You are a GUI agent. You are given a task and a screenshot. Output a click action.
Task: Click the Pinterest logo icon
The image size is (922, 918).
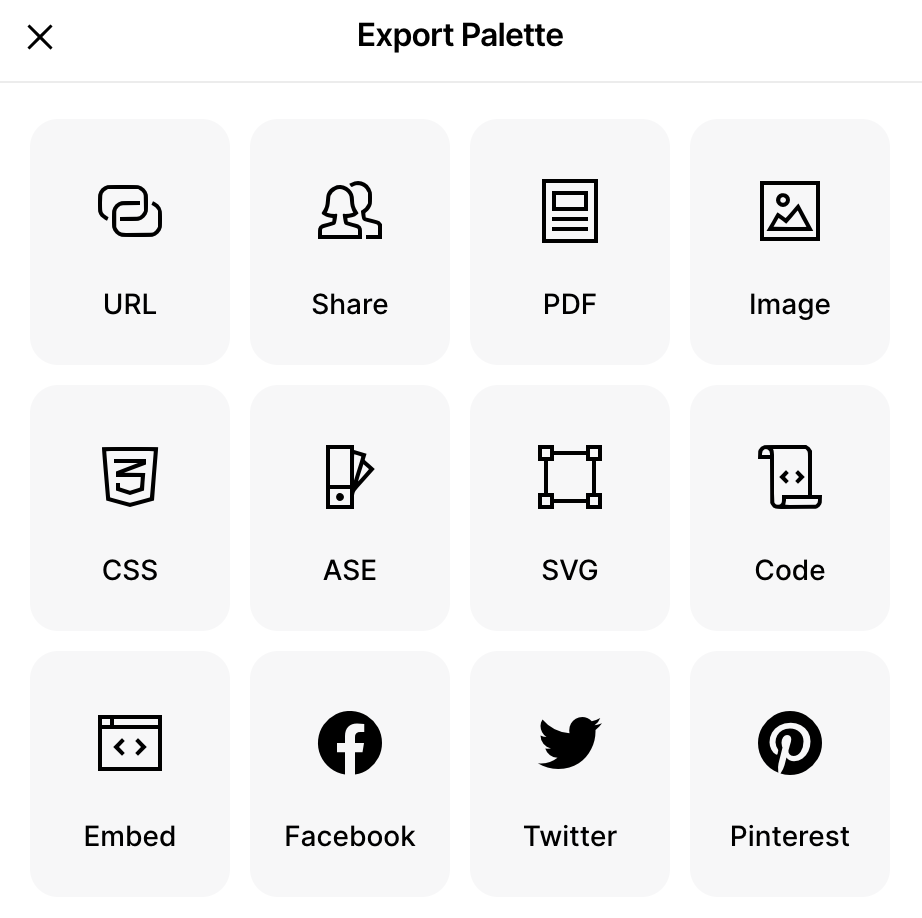(x=790, y=743)
